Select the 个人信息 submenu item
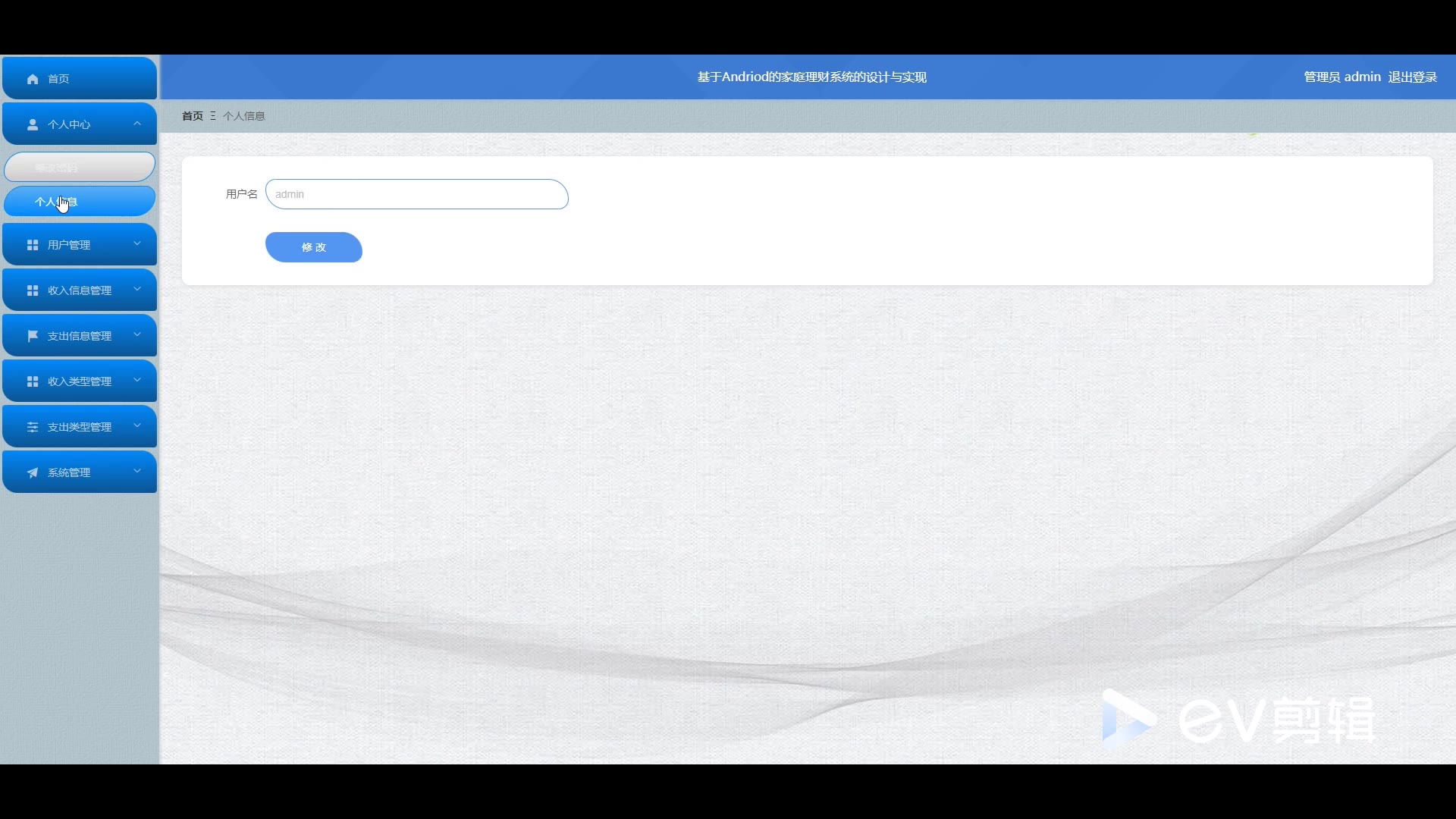This screenshot has width=1456, height=819. 80,202
